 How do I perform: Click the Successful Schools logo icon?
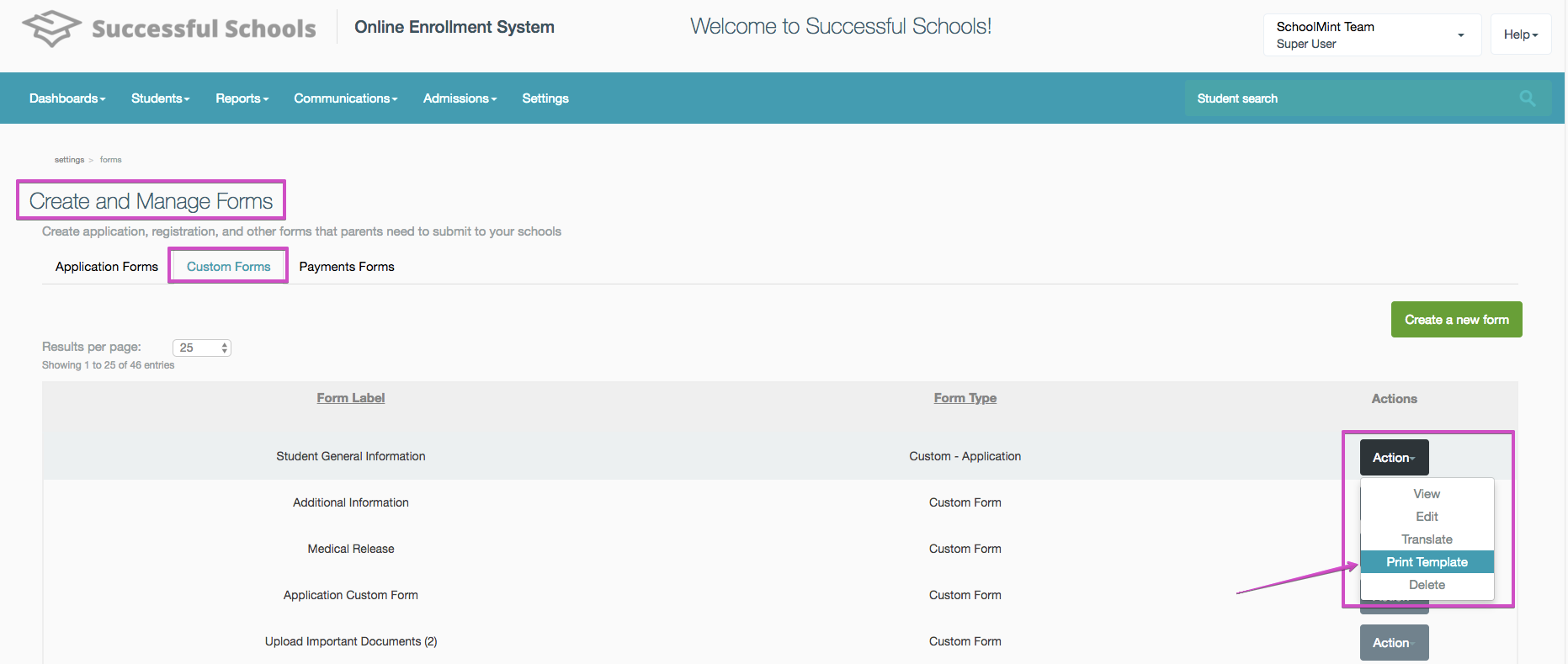51,29
